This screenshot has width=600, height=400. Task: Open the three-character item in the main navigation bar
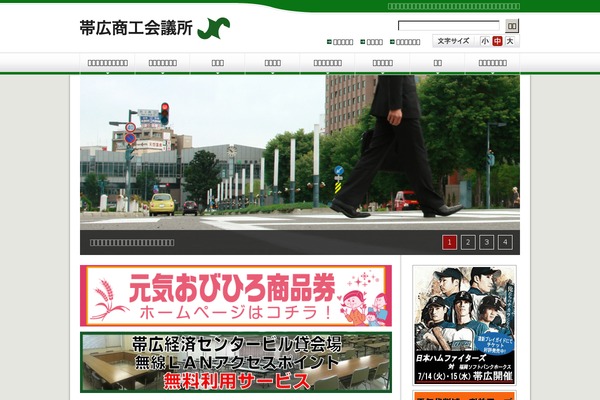click(217, 63)
